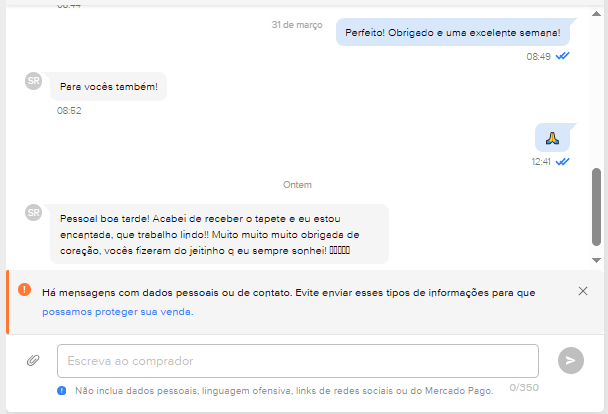
Task: Focus the 'Escreva ao comprador' message field
Action: 298,361
